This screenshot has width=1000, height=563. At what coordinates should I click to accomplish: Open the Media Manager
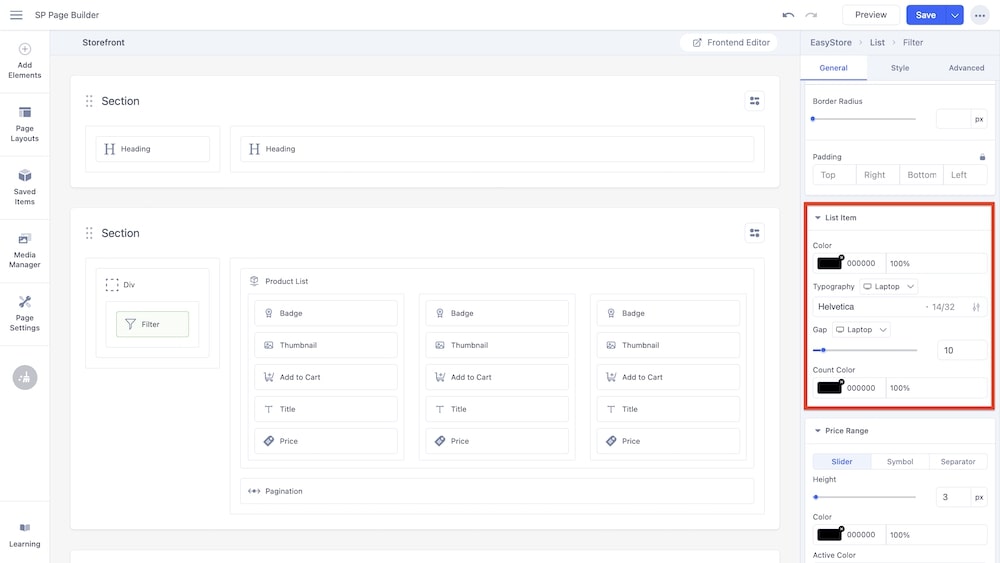pyautogui.click(x=25, y=250)
